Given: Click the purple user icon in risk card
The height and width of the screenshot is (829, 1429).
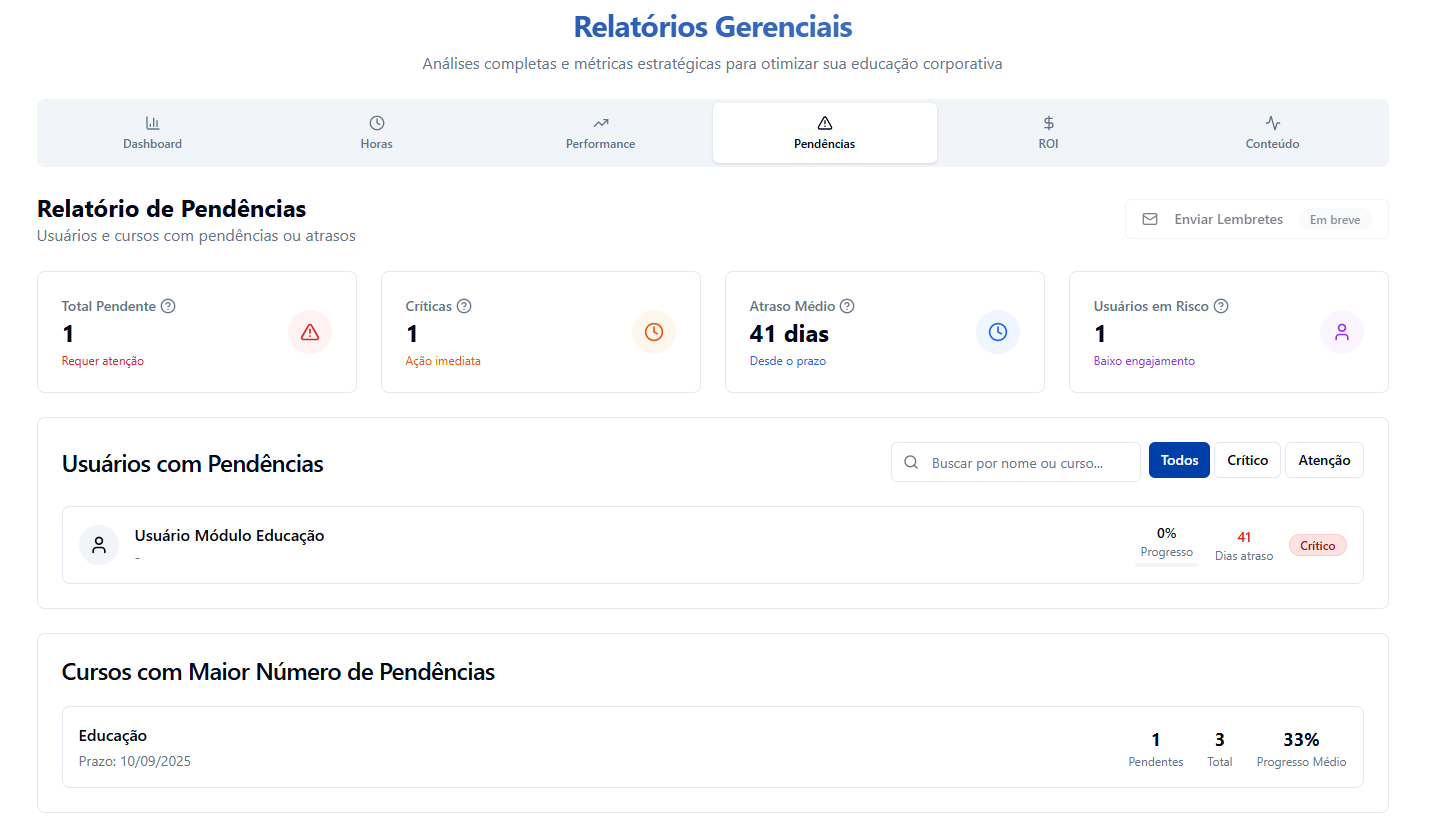Looking at the screenshot, I should 1342,332.
